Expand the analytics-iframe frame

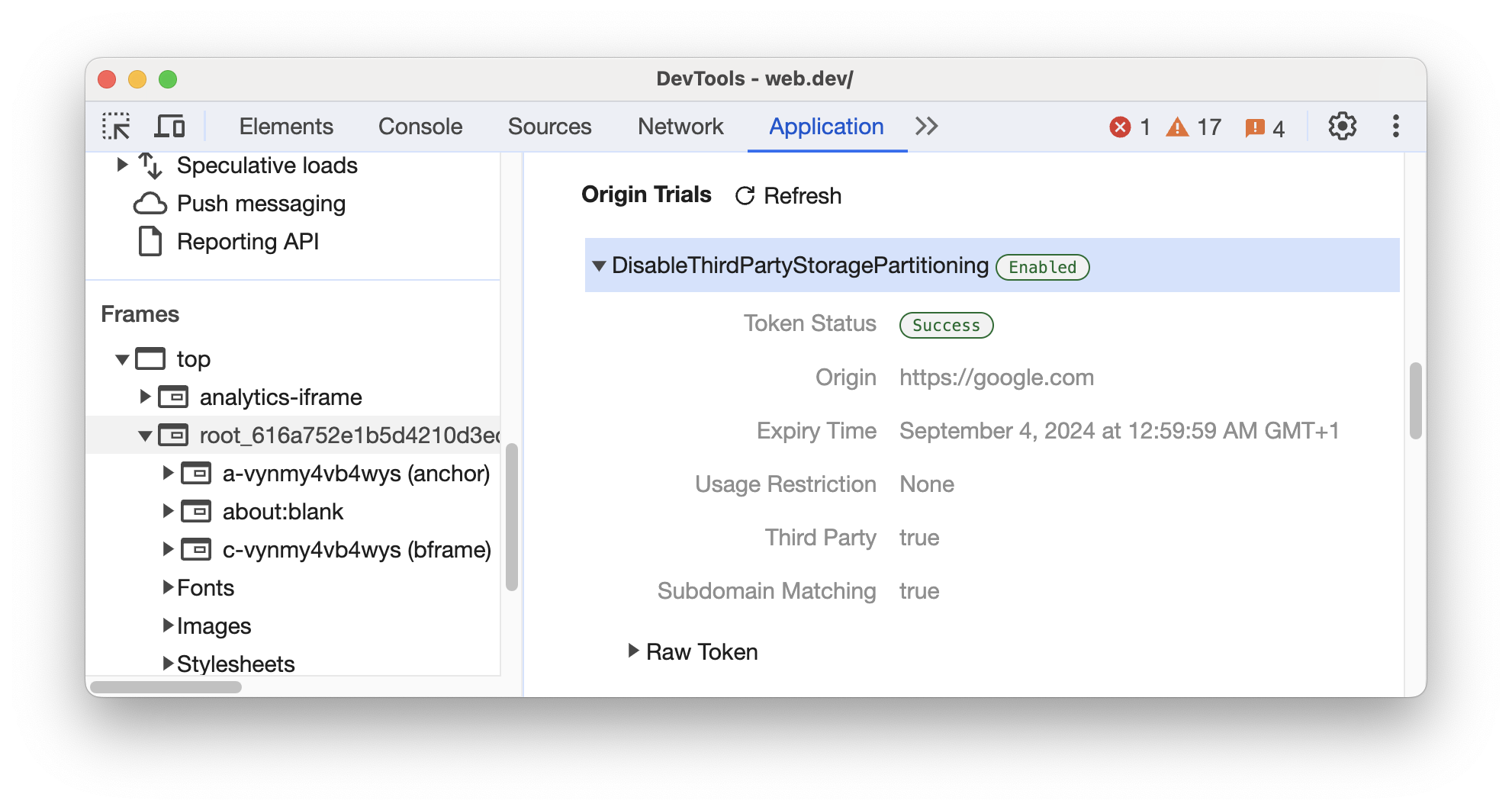145,397
